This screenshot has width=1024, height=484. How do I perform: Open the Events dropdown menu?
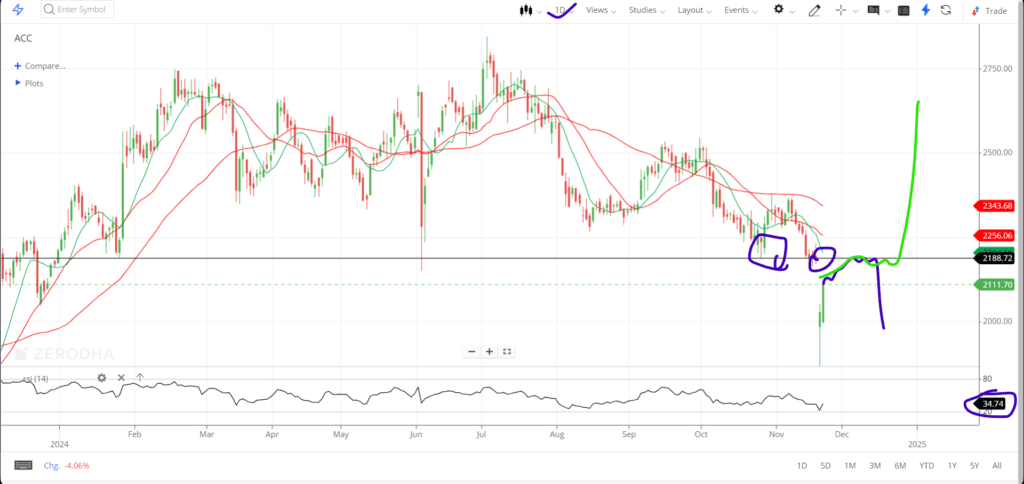(x=741, y=10)
